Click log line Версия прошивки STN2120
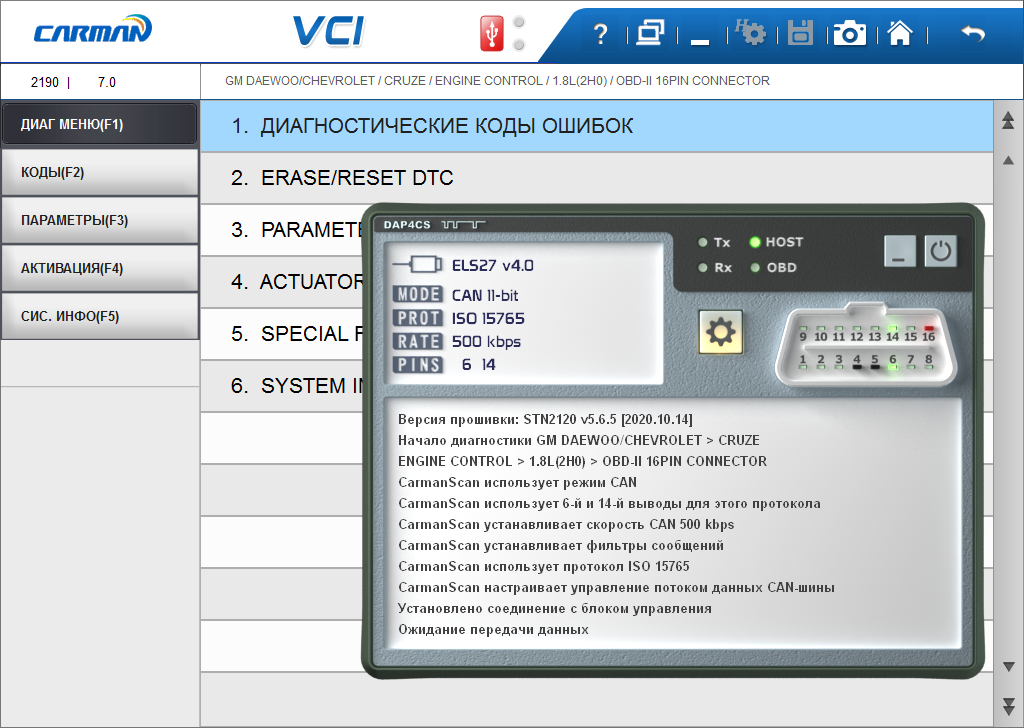This screenshot has width=1024, height=728. coord(545,419)
